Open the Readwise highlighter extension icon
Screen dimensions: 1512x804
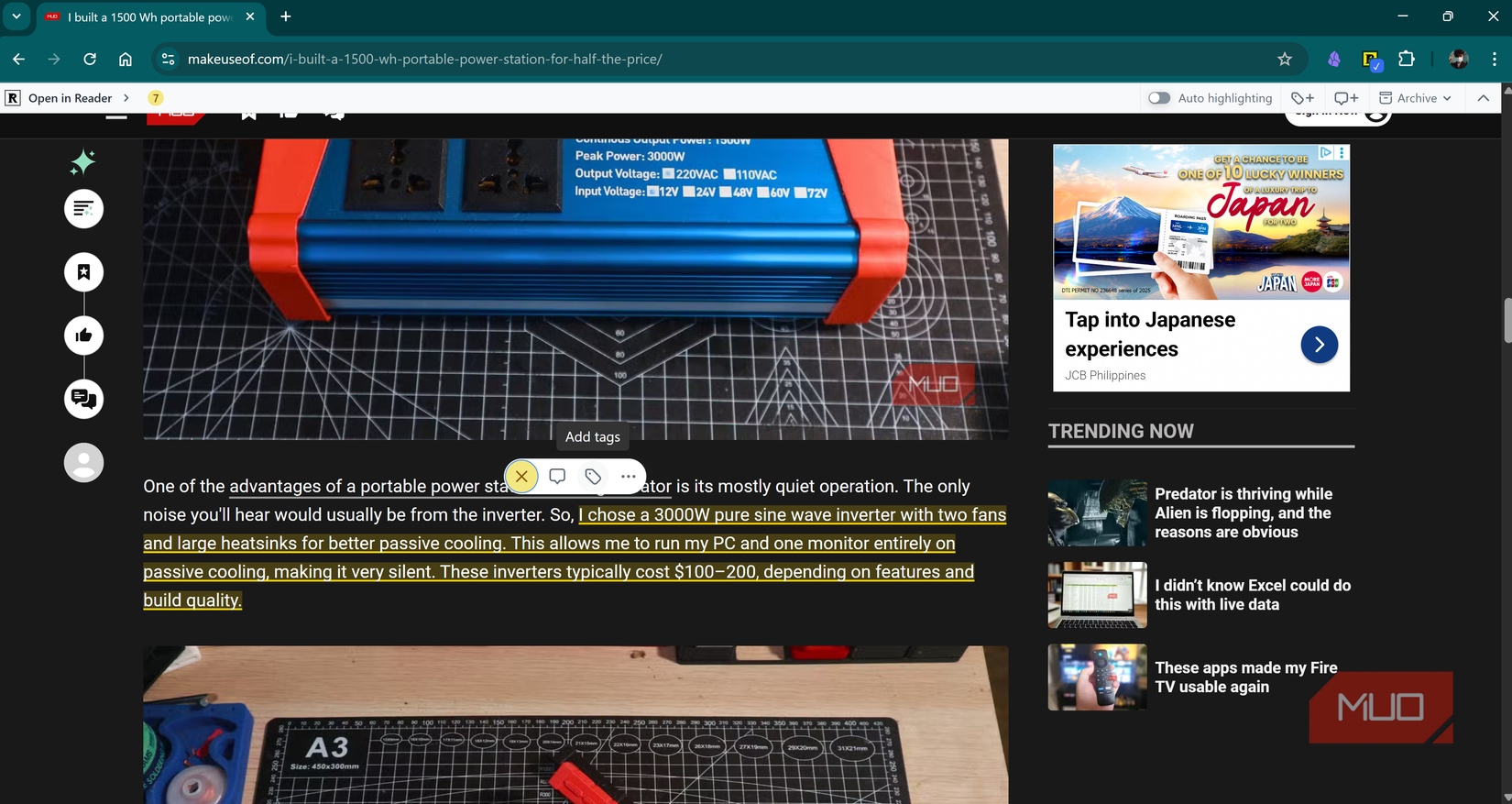click(1371, 60)
